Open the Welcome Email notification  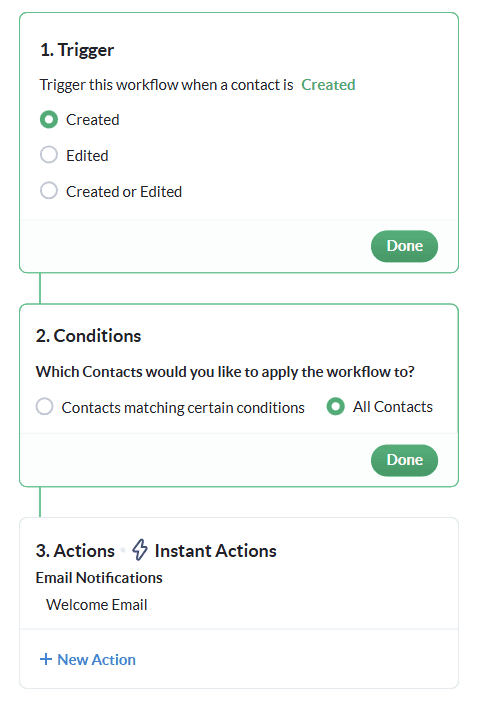pyautogui.click(x=97, y=605)
